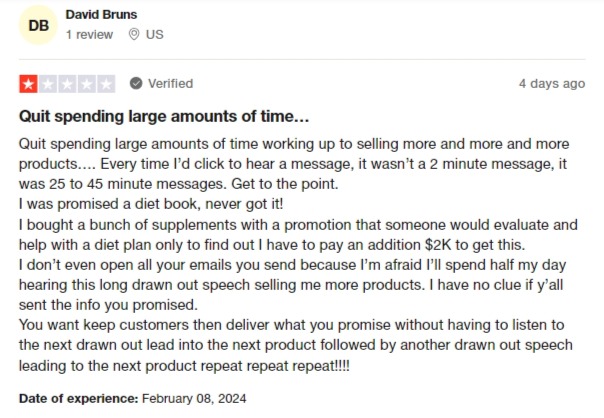The width and height of the screenshot is (604, 418).
Task: Click the US country label
Action: (154, 35)
